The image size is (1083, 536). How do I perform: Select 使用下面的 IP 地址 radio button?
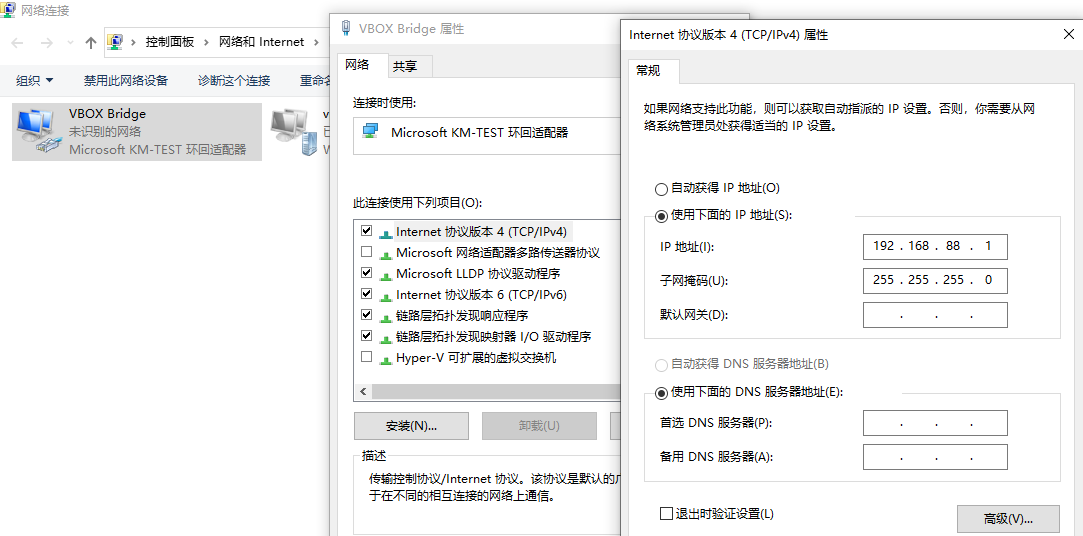(x=661, y=216)
